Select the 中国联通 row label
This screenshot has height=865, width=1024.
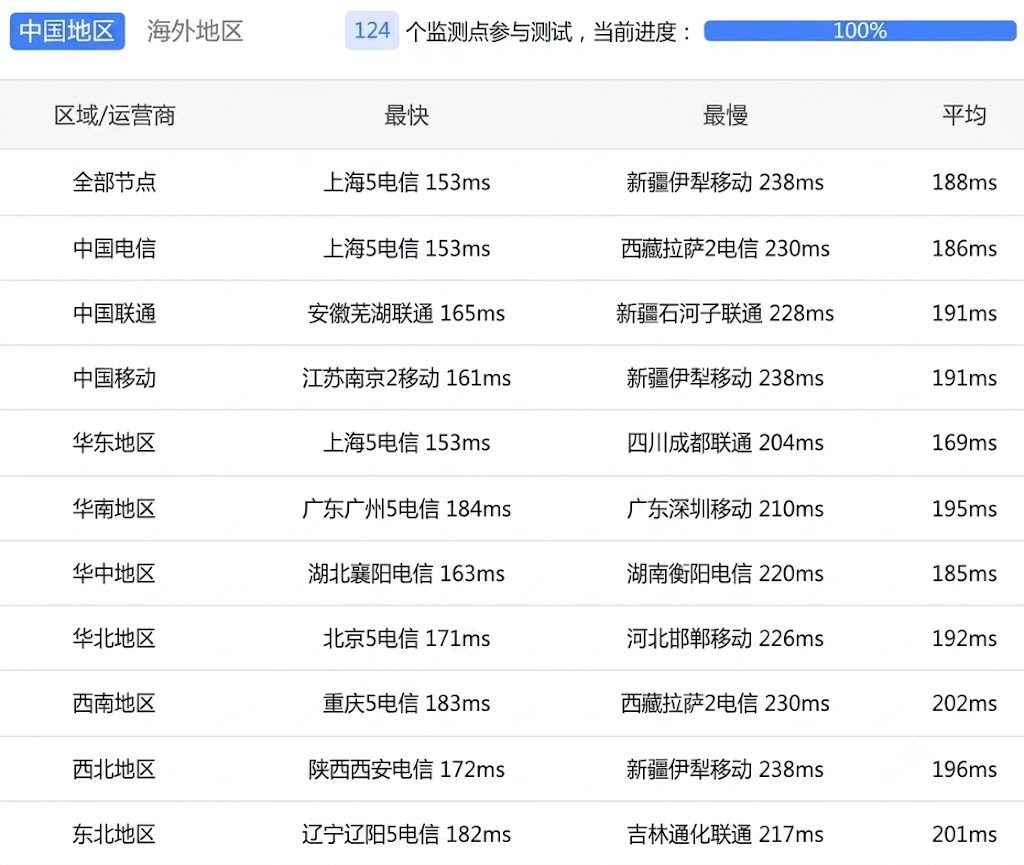(114, 313)
